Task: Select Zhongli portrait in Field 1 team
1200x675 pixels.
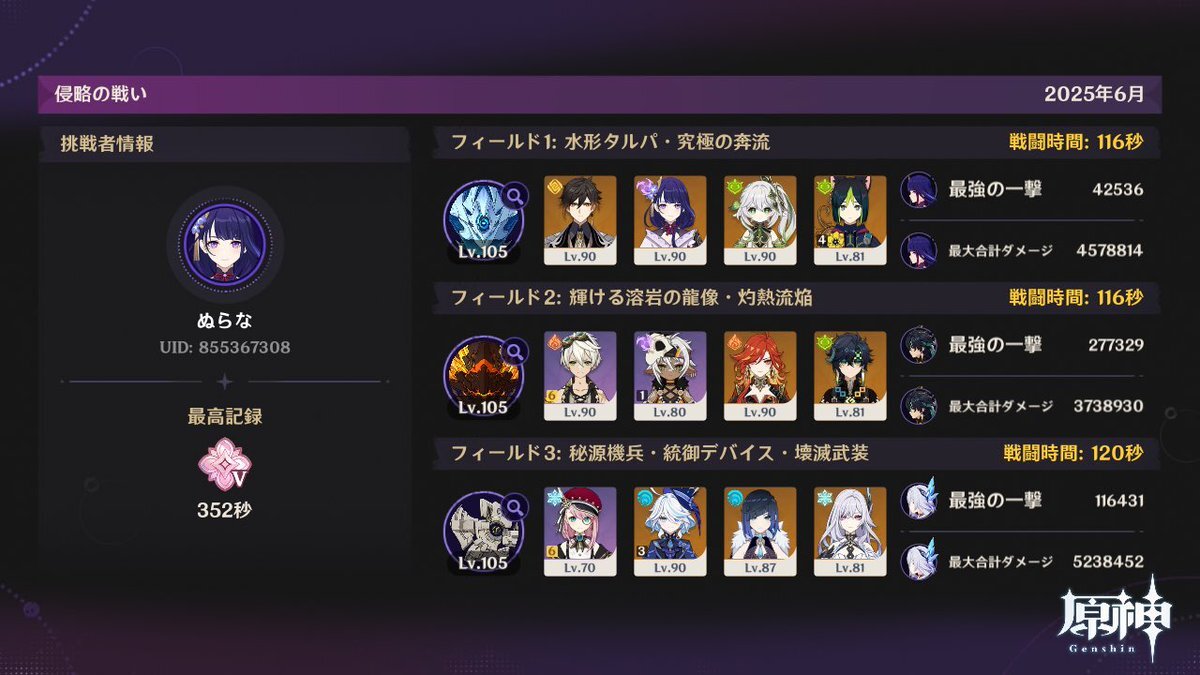Action: pyautogui.click(x=580, y=220)
